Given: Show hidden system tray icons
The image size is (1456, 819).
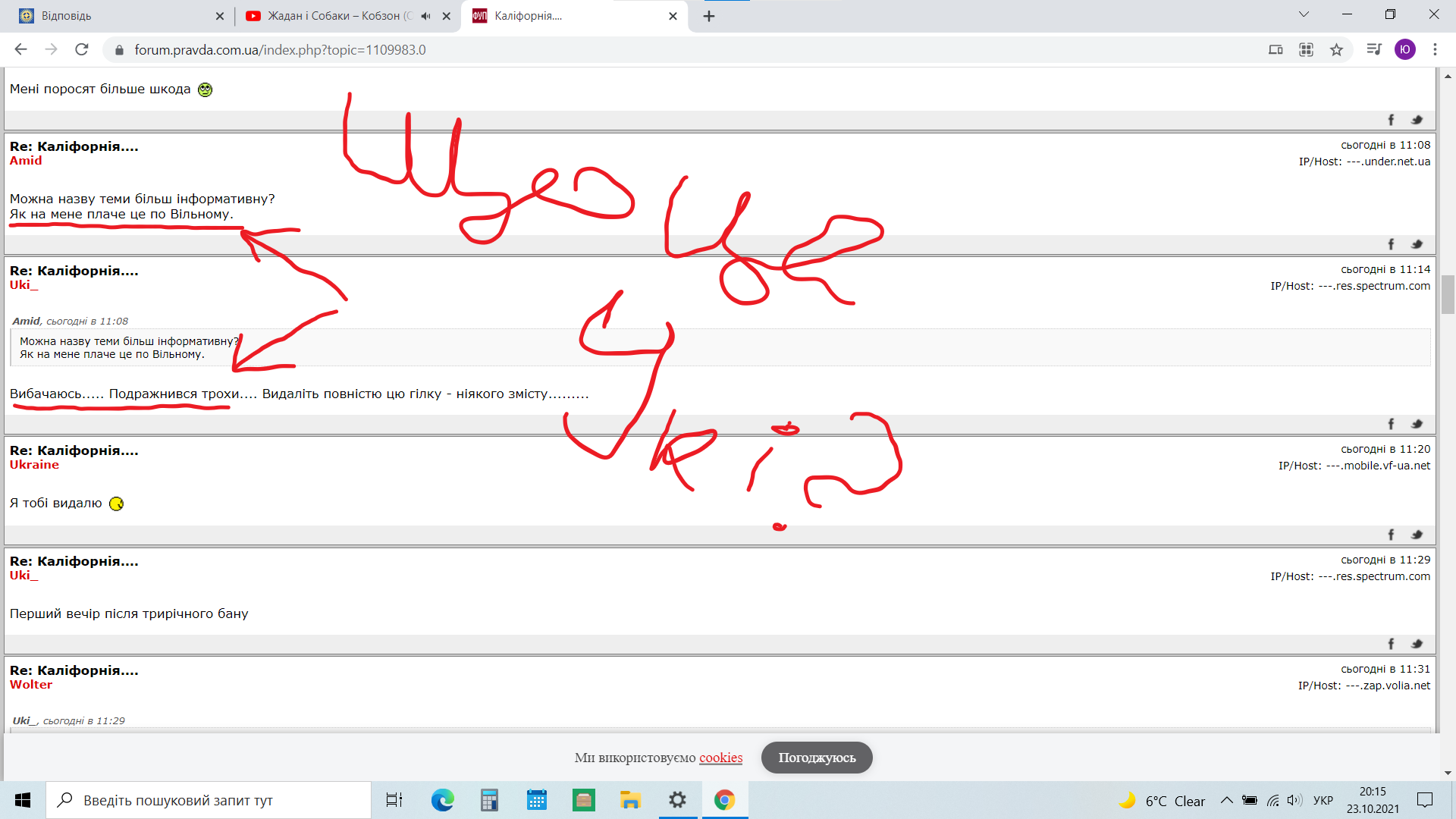Looking at the screenshot, I should [x=1226, y=800].
